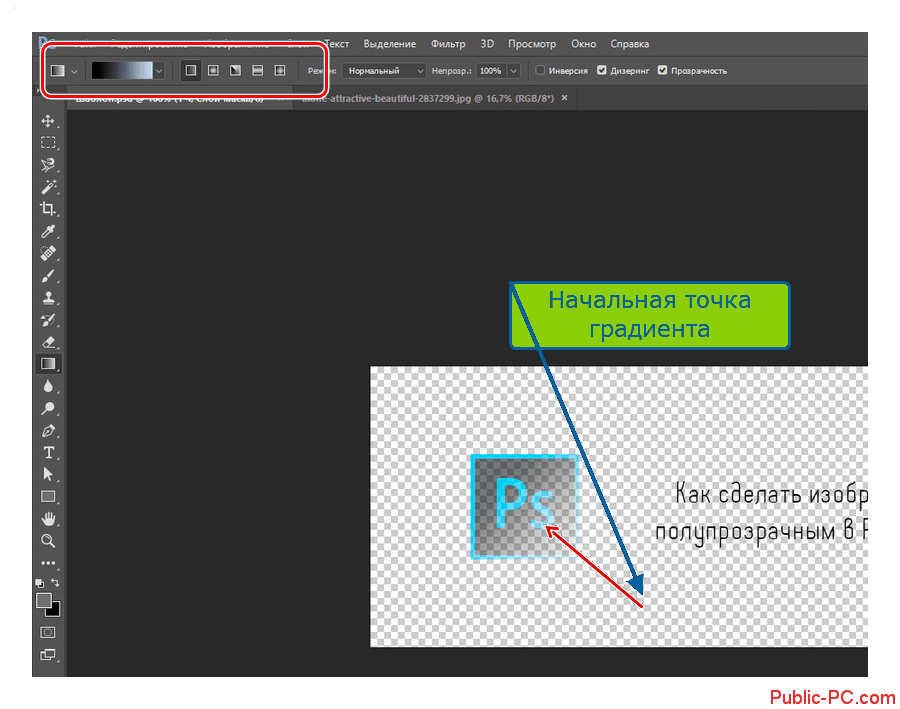Open the gradient preset picker arrow

pyautogui.click(x=158, y=71)
